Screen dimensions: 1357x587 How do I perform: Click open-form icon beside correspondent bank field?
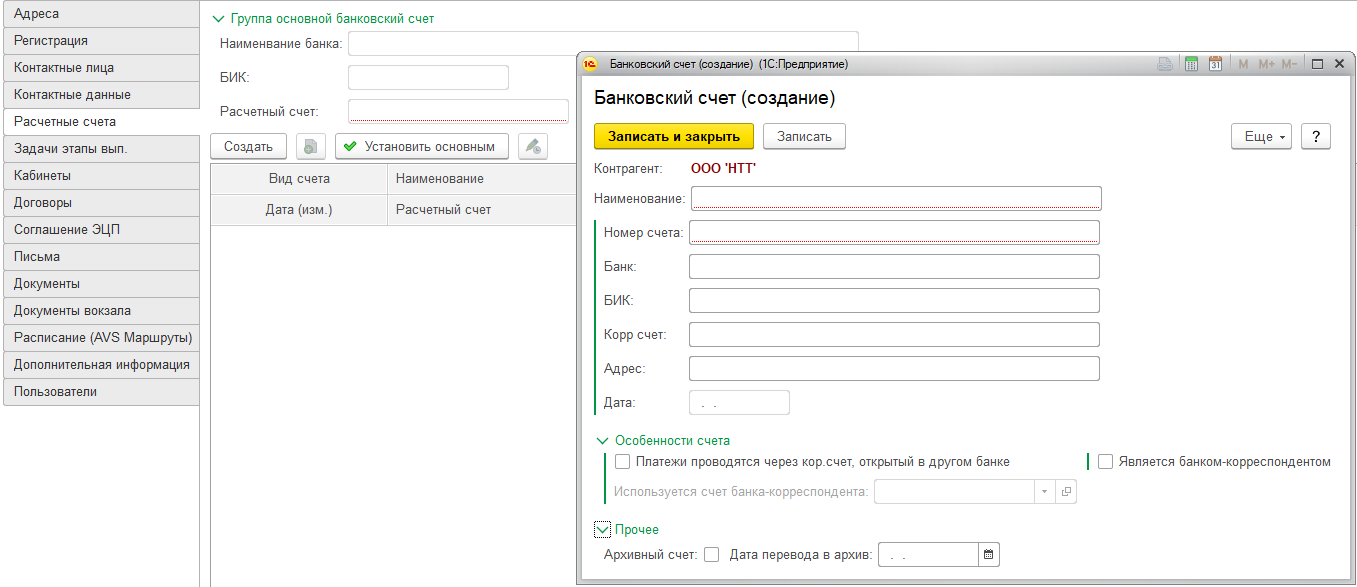(1066, 492)
